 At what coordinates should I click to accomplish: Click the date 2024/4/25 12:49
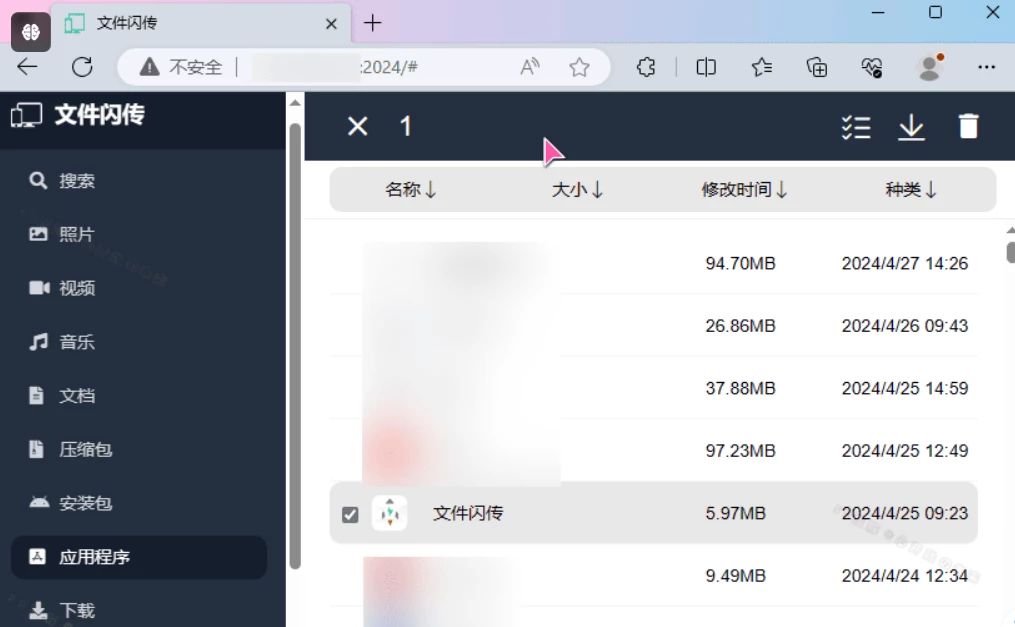[905, 450]
